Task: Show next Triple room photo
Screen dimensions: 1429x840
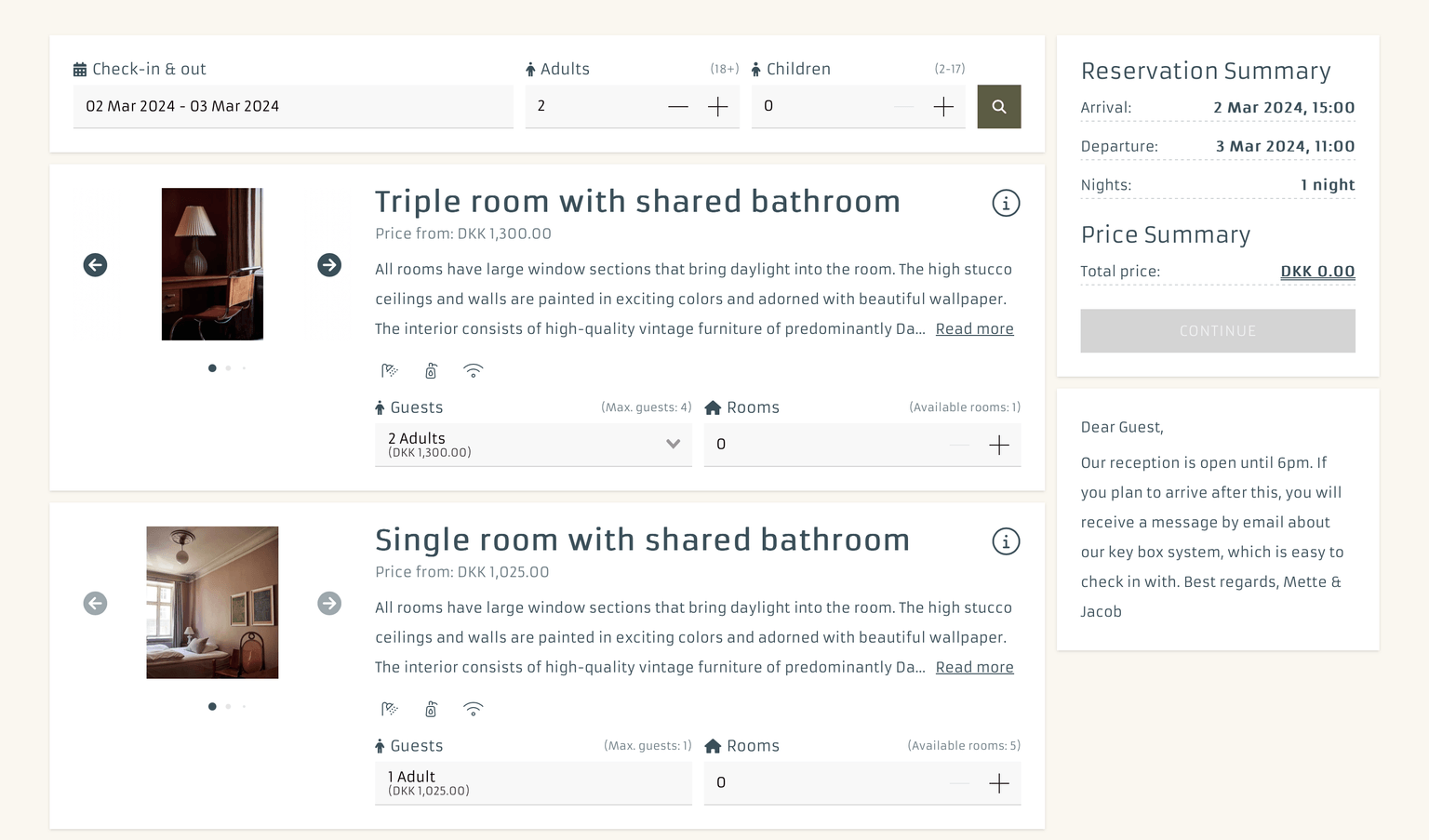Action: click(x=329, y=265)
